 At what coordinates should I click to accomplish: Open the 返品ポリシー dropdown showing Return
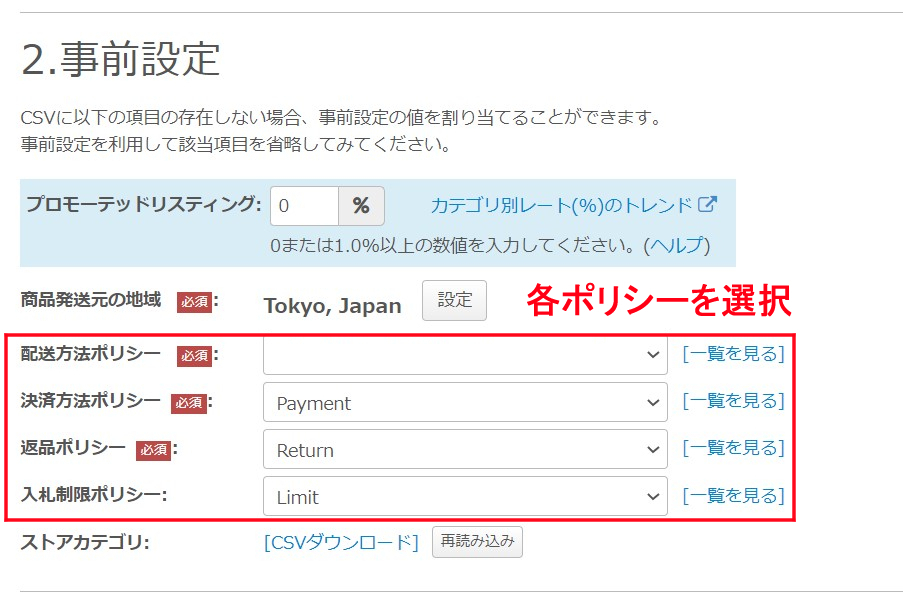pos(465,449)
